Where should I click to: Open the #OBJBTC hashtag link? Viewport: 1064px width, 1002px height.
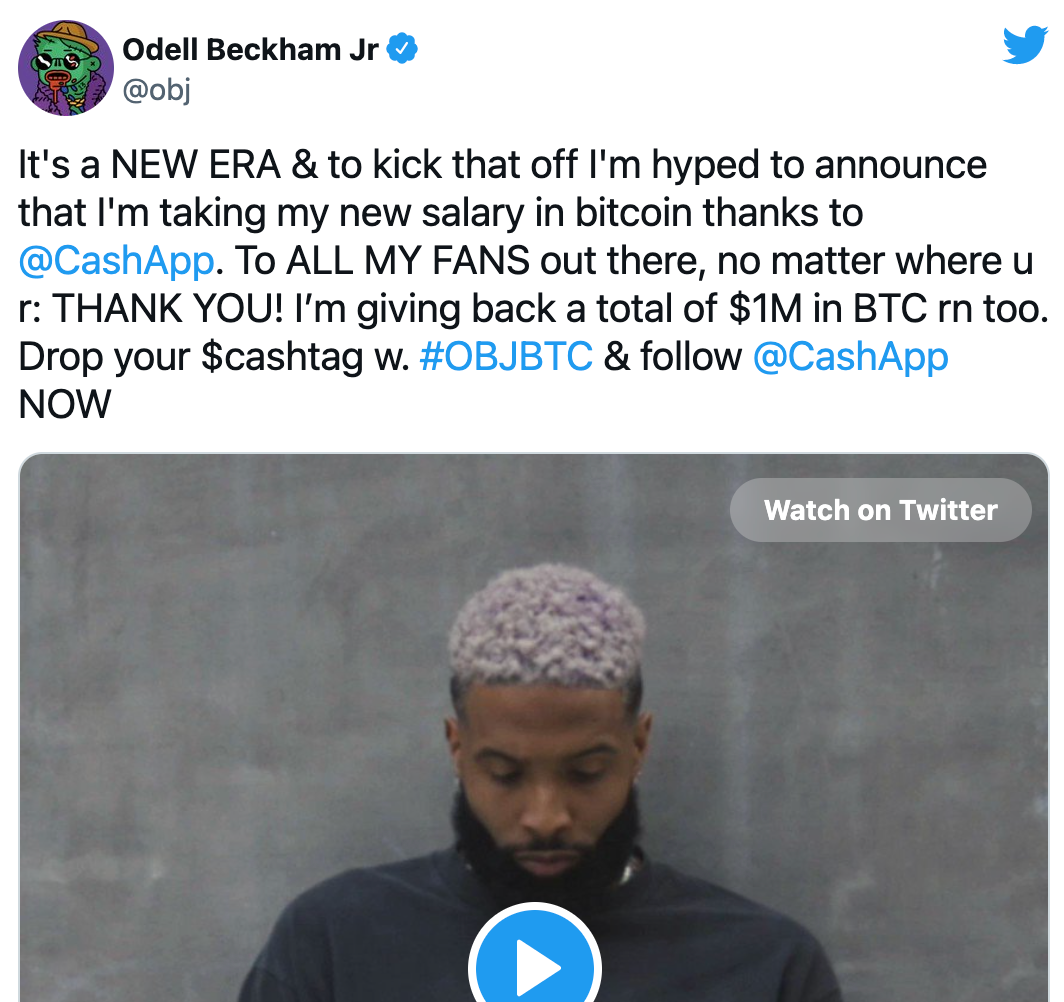coord(506,357)
